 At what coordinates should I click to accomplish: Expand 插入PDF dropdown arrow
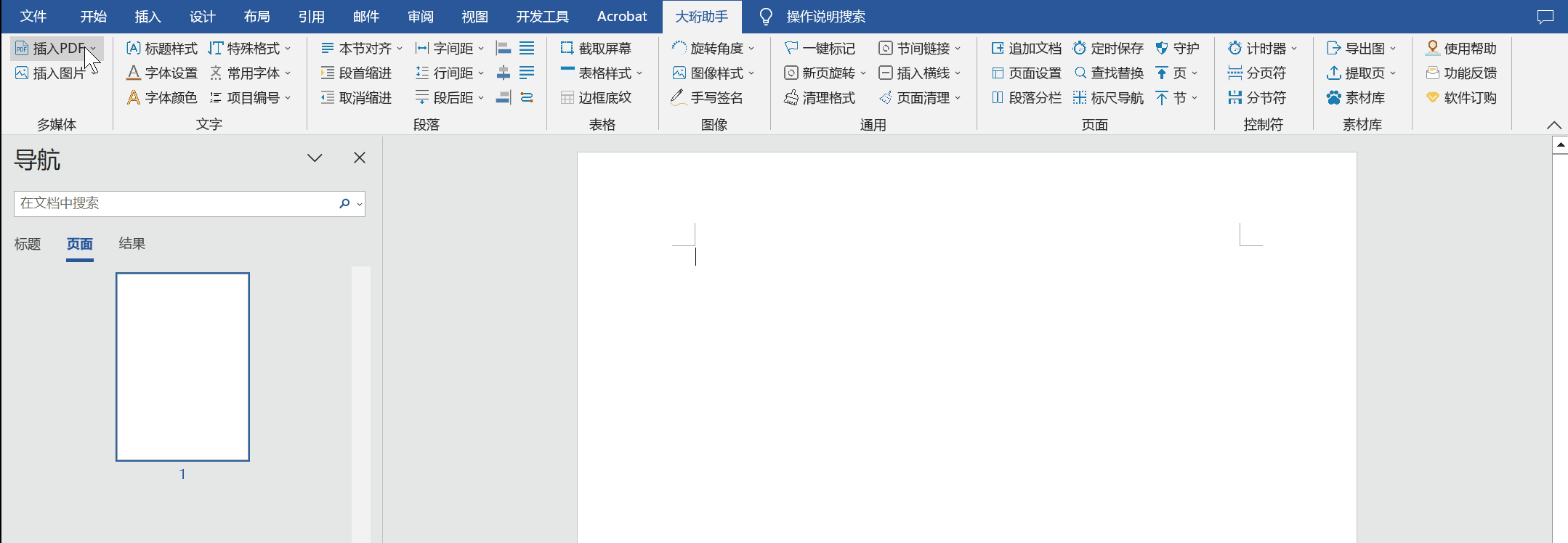click(x=93, y=49)
